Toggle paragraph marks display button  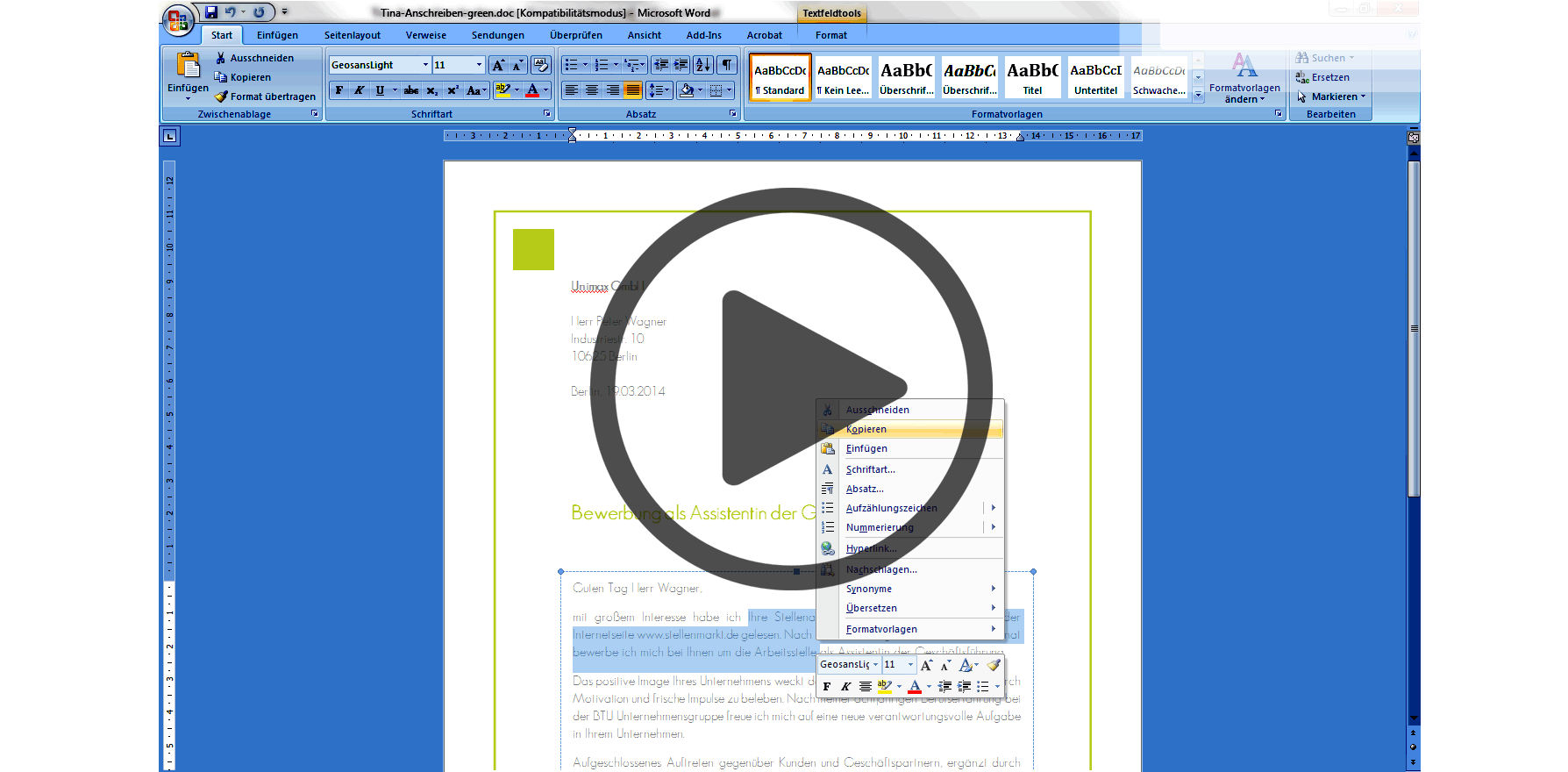(727, 65)
